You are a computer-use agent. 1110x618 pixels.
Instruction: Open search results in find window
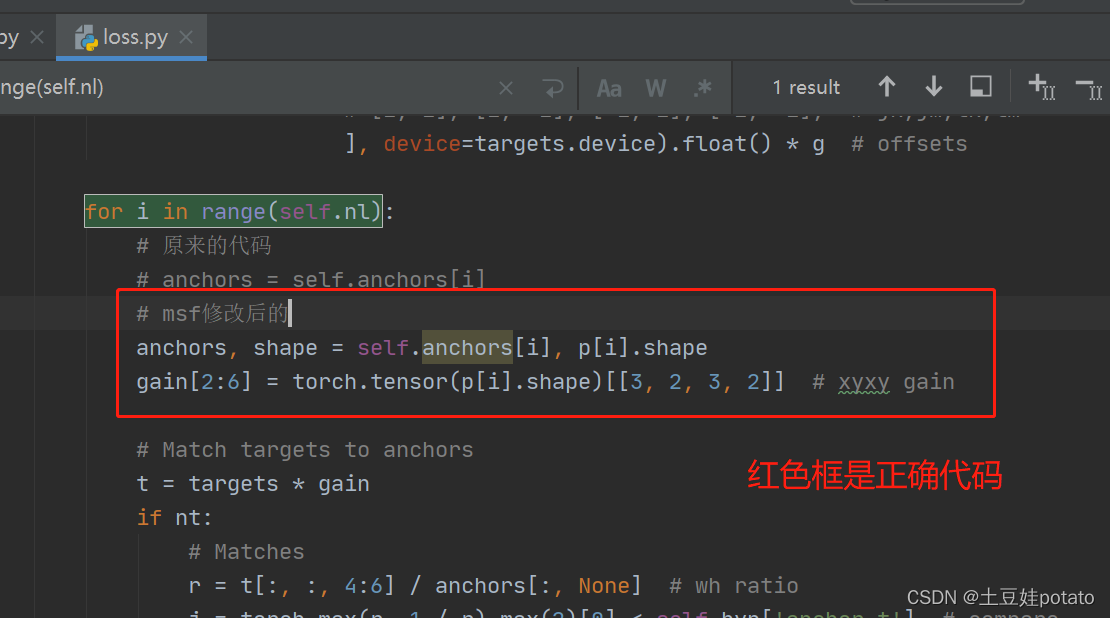[980, 87]
